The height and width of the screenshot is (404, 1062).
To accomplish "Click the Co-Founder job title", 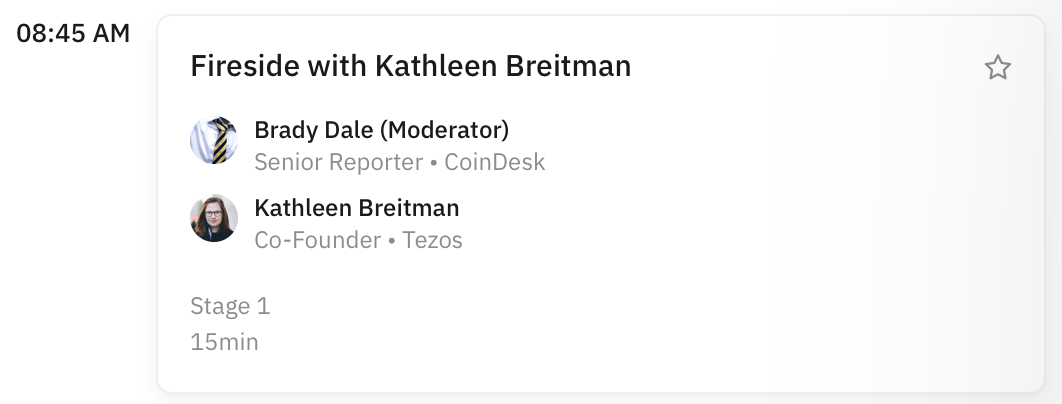I will click(317, 240).
